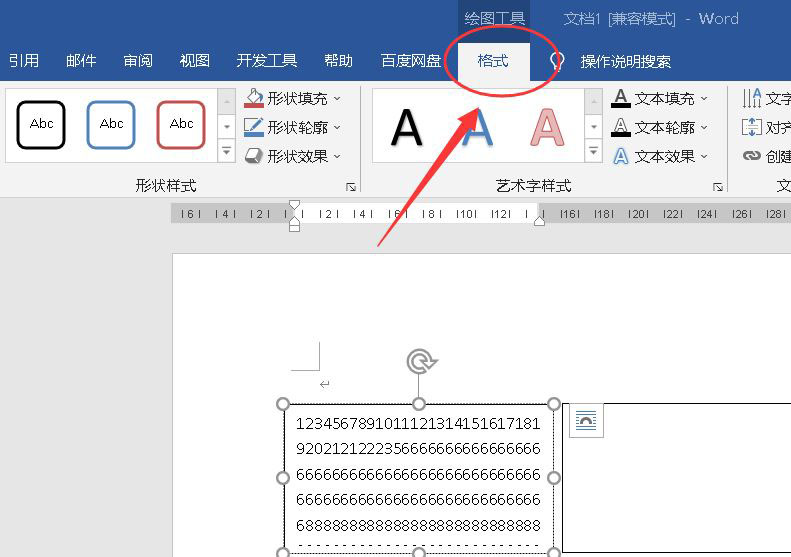Image resolution: width=791 pixels, height=557 pixels.
Task: Click the right-middle text box handle
Action: pos(554,477)
